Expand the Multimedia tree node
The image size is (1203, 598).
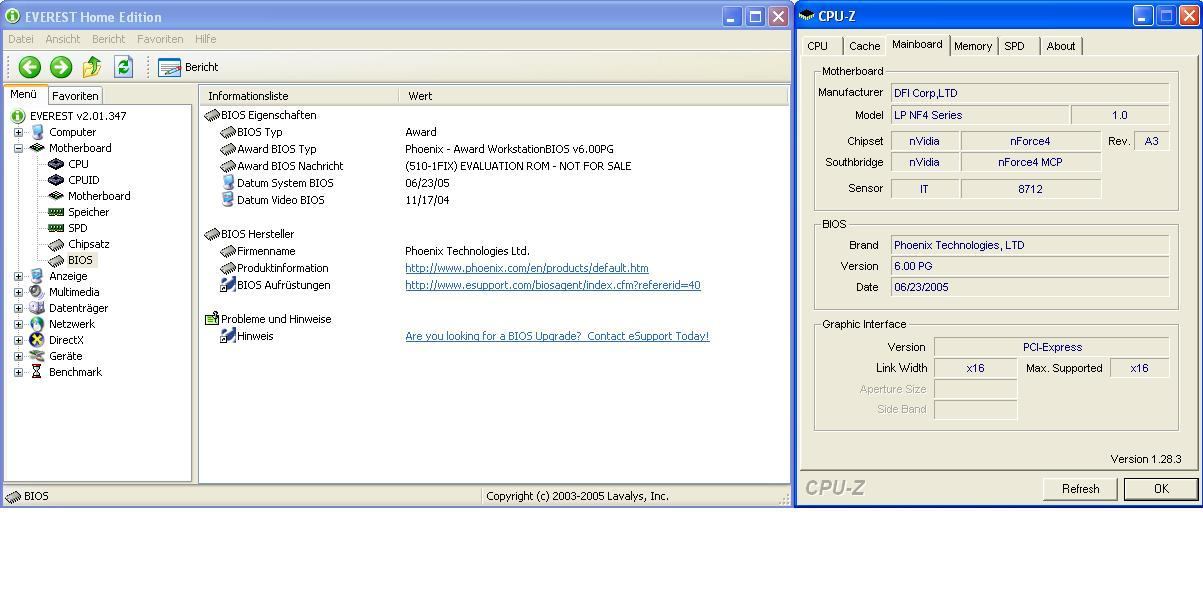point(18,292)
